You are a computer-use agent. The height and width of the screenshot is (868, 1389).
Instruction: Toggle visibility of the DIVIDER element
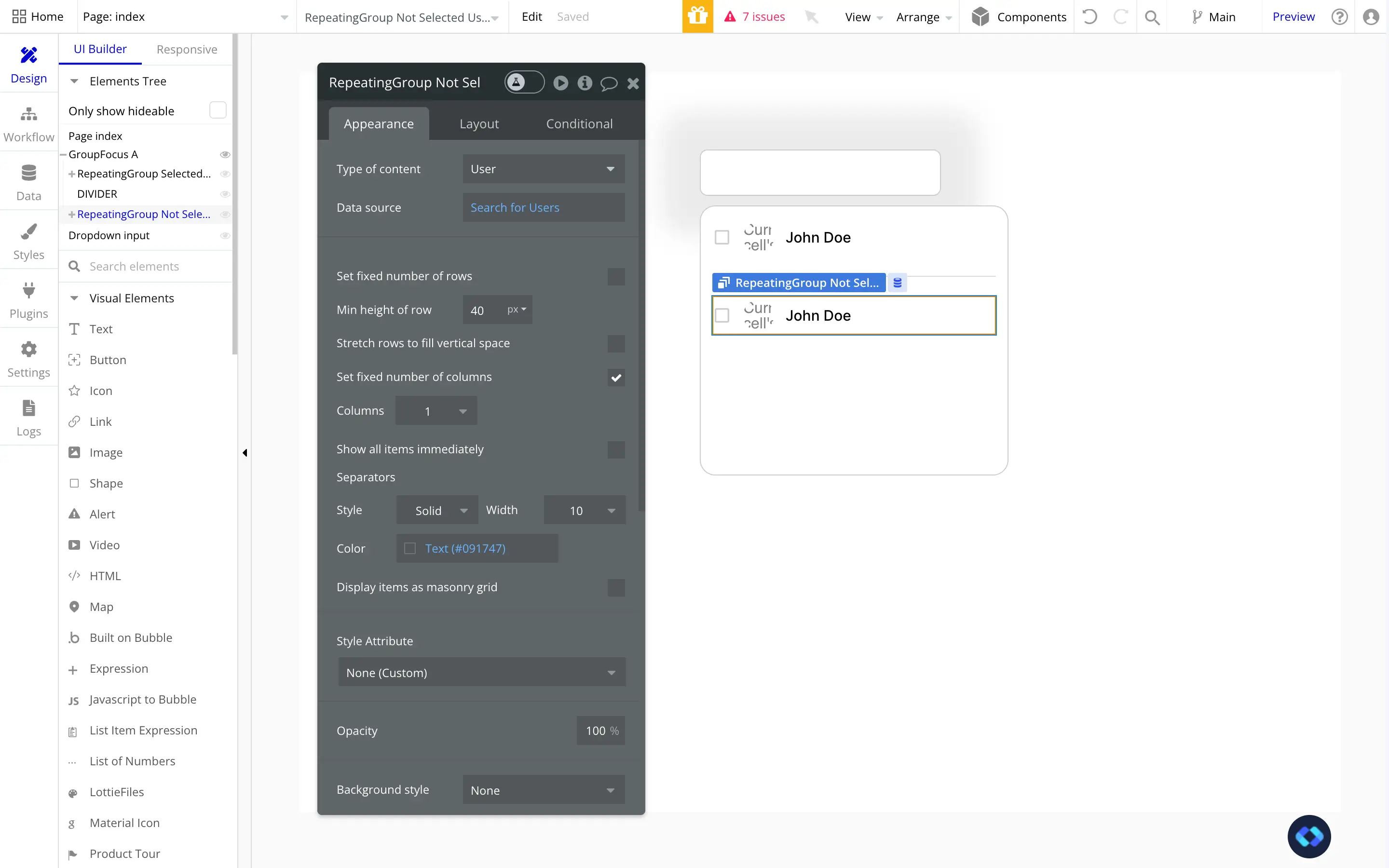(x=225, y=194)
